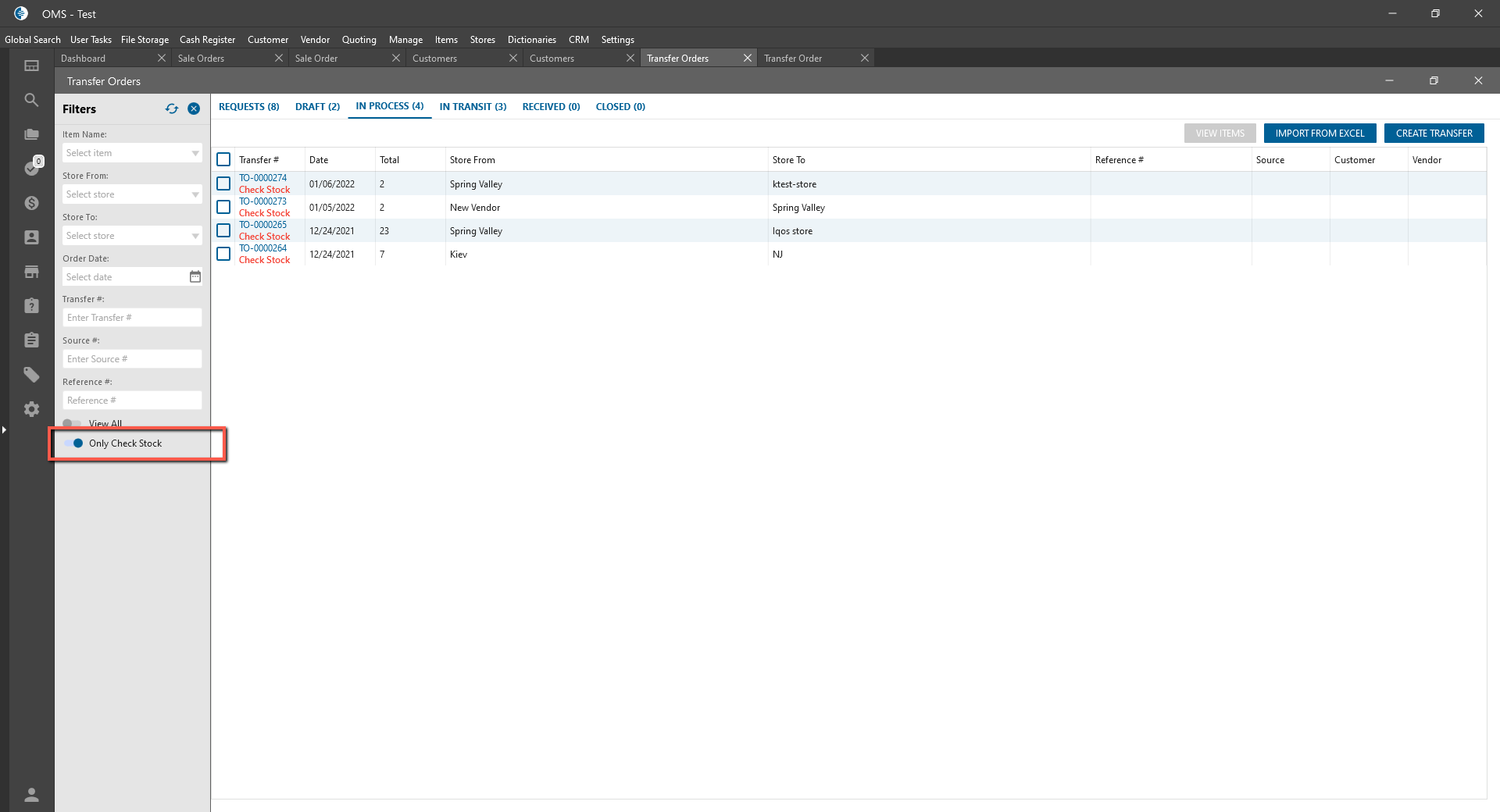Close the Transfer Orders tab
Image resolution: width=1500 pixels, height=812 pixels.
748,58
